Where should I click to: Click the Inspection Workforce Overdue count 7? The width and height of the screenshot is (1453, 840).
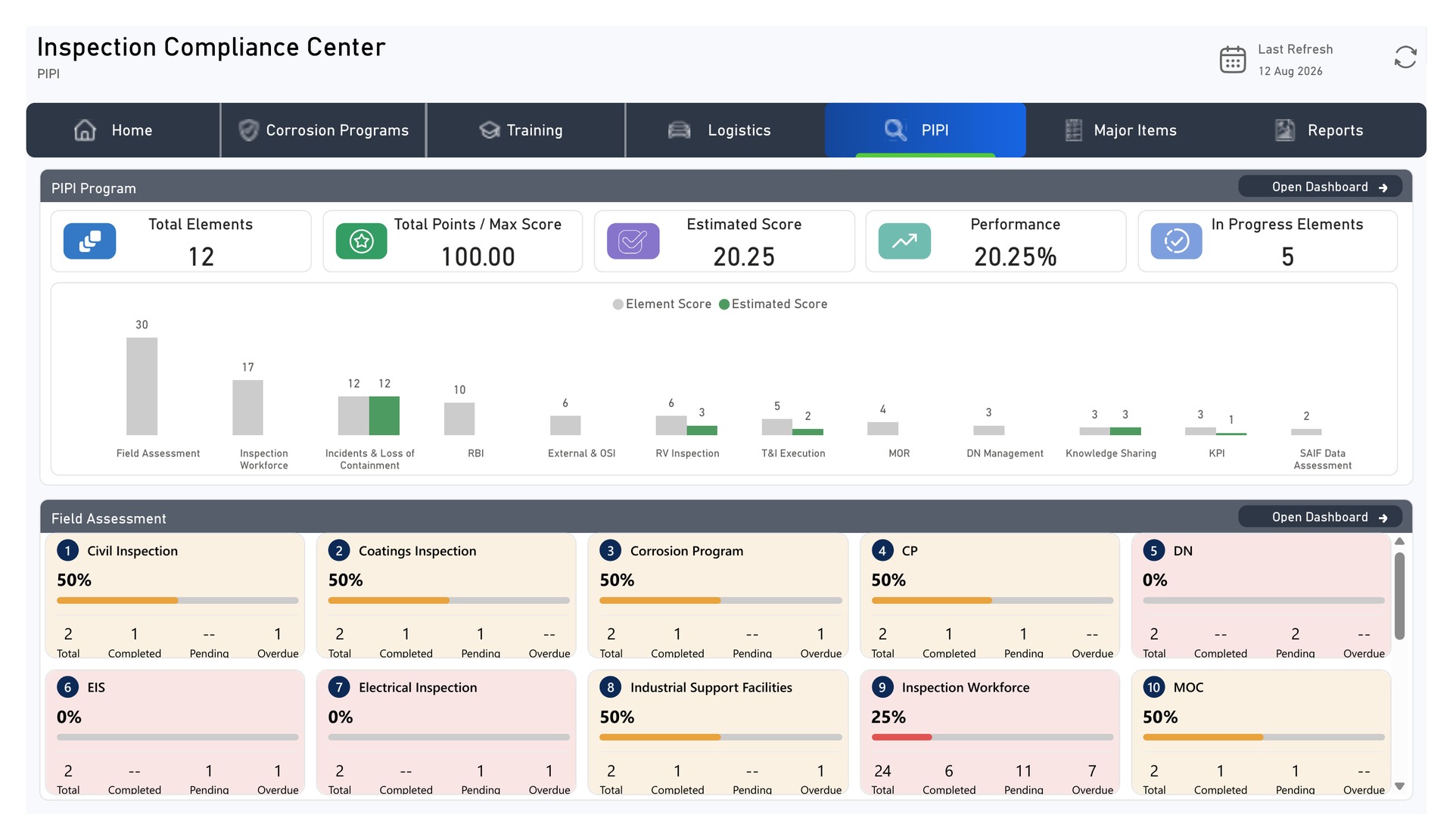click(1092, 771)
